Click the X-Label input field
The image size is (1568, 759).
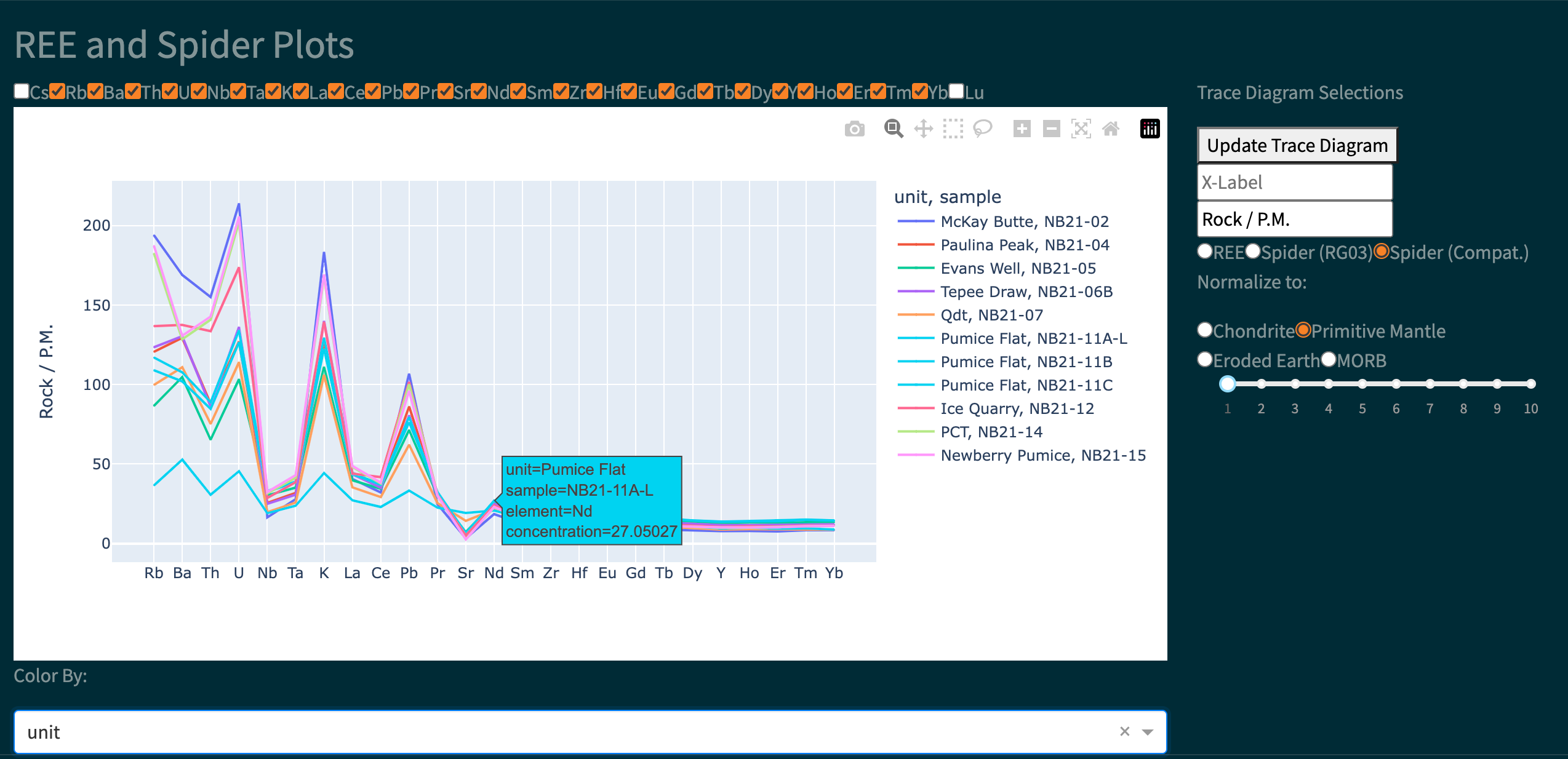click(x=1294, y=182)
